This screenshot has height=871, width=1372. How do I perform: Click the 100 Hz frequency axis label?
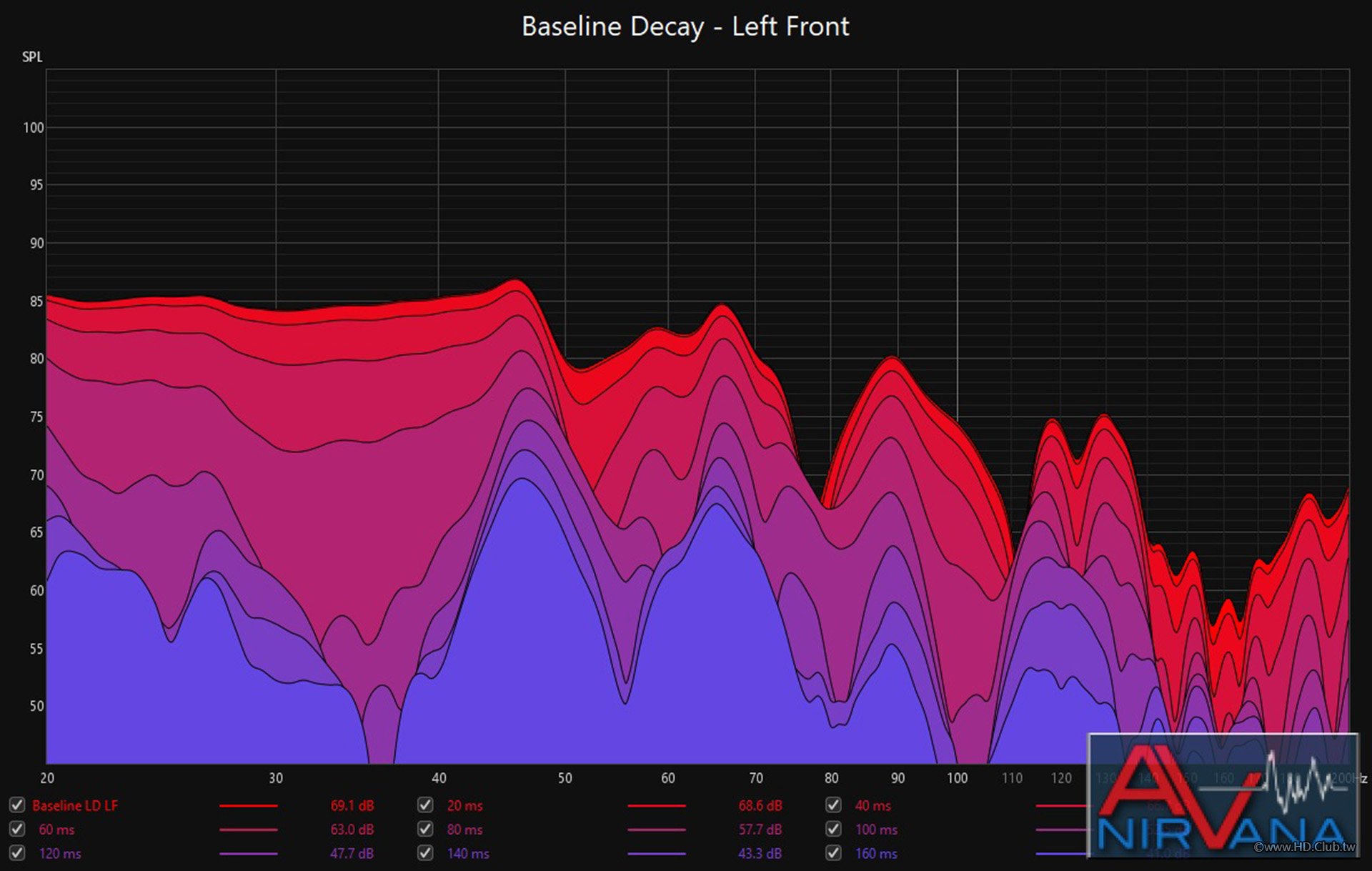(x=957, y=778)
